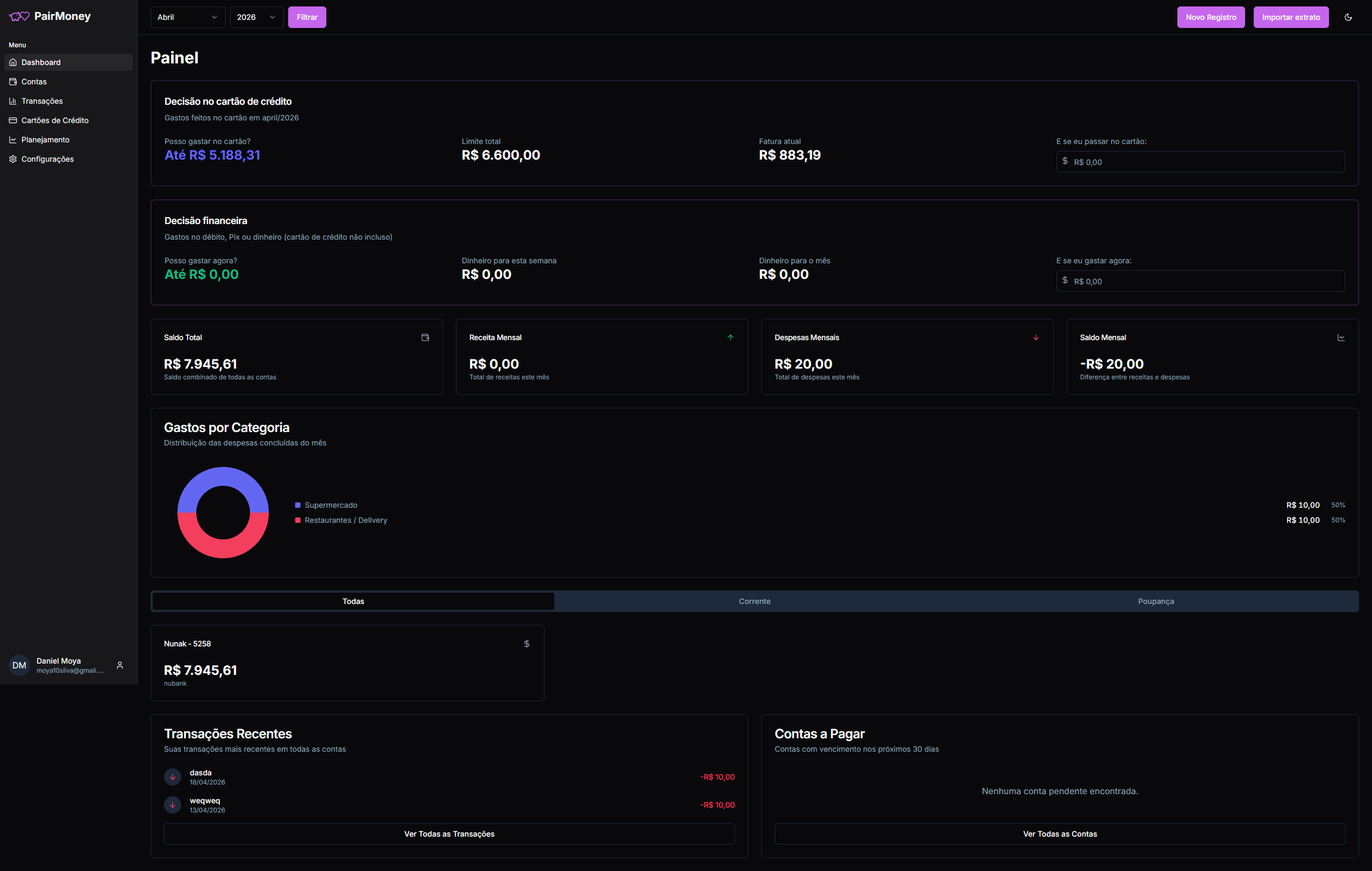Click the Supermercado legend label

331,505
